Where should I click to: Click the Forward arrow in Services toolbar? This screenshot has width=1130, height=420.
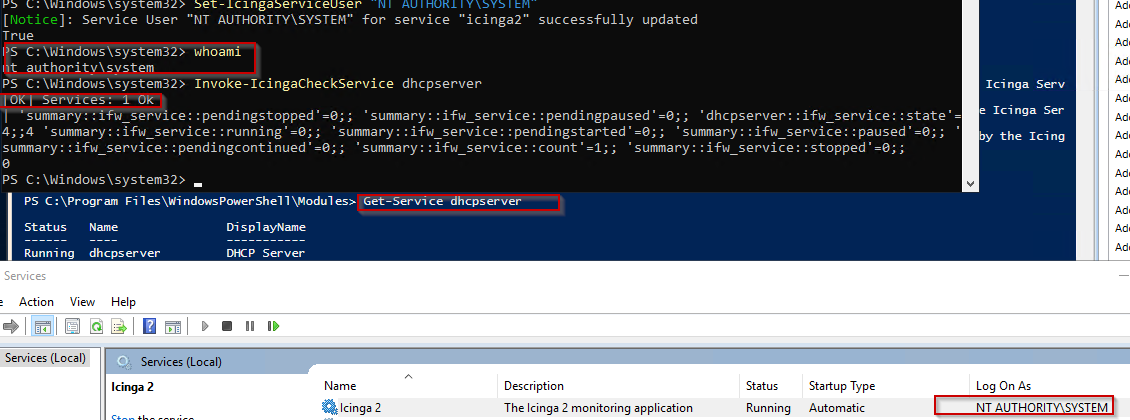(13, 326)
